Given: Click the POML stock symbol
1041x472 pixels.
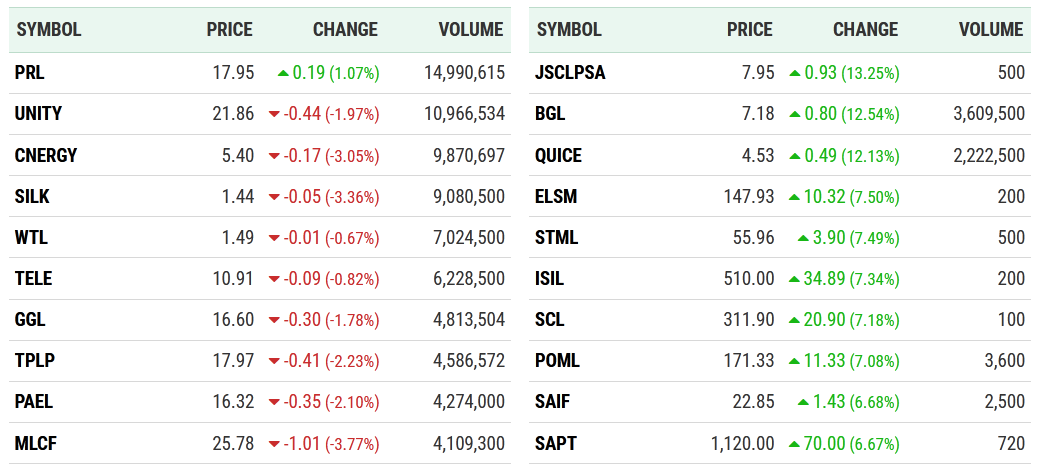Looking at the screenshot, I should pyautogui.click(x=558, y=361).
